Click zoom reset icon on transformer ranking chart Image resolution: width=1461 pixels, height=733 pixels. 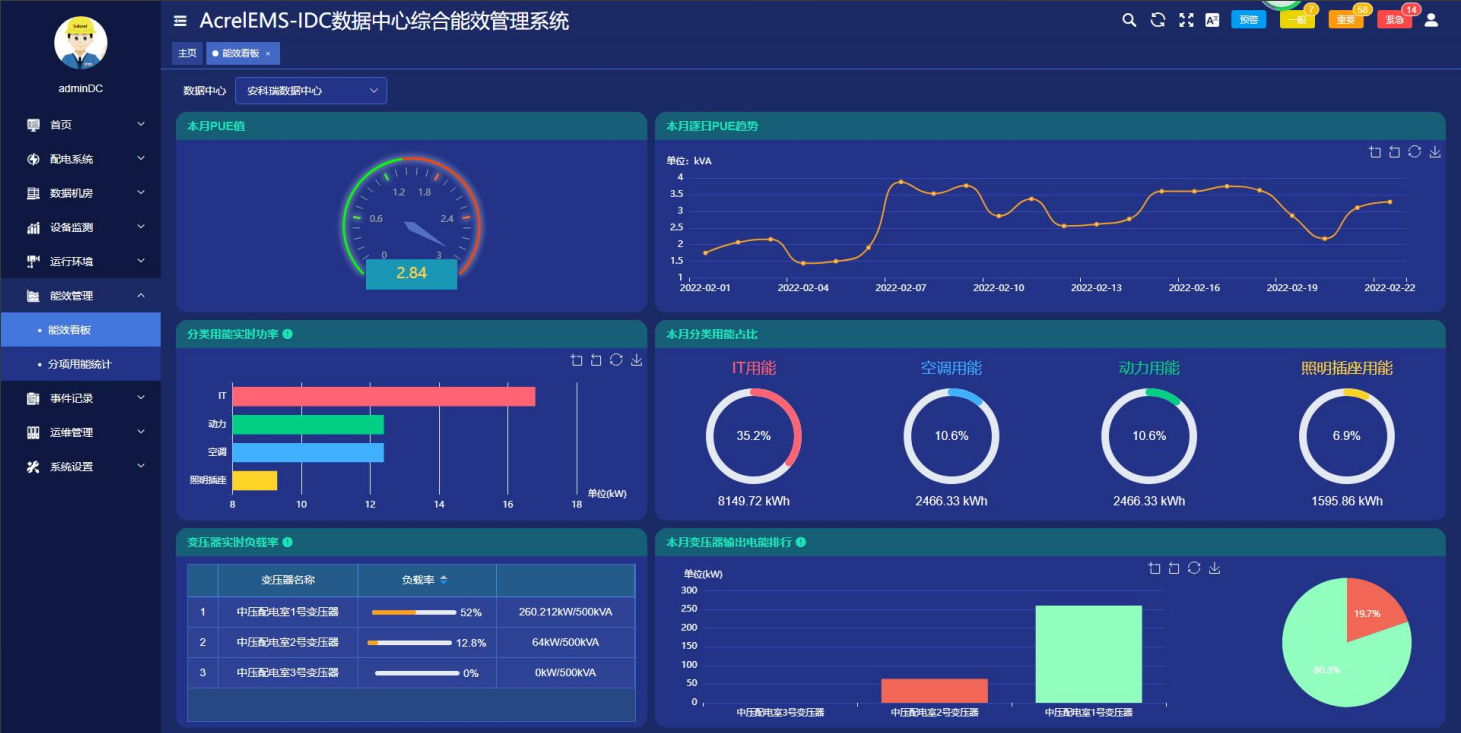pos(1174,568)
